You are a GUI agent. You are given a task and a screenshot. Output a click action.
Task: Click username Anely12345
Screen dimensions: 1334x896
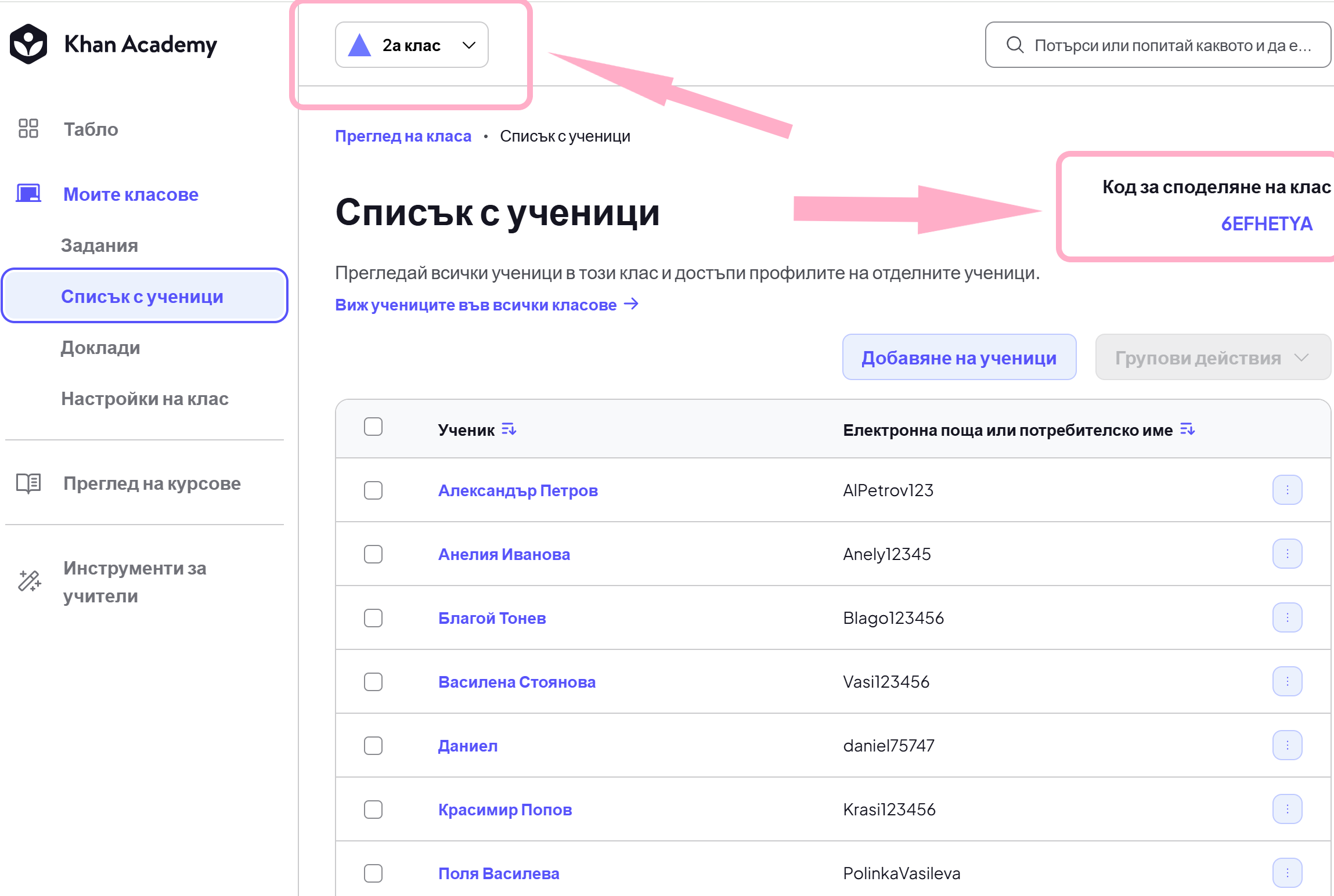[887, 554]
